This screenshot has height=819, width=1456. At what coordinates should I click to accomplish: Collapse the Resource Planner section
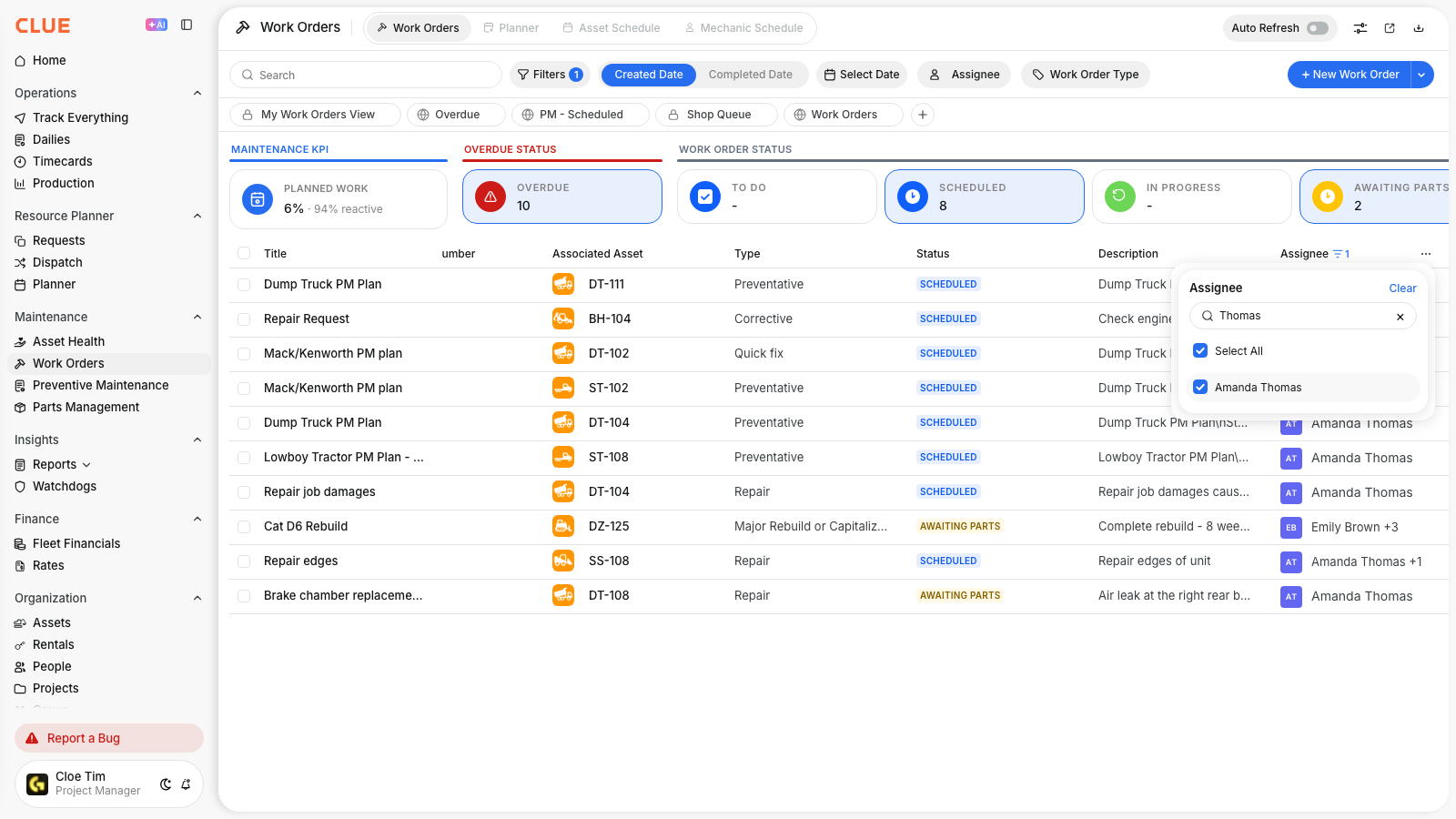(197, 216)
